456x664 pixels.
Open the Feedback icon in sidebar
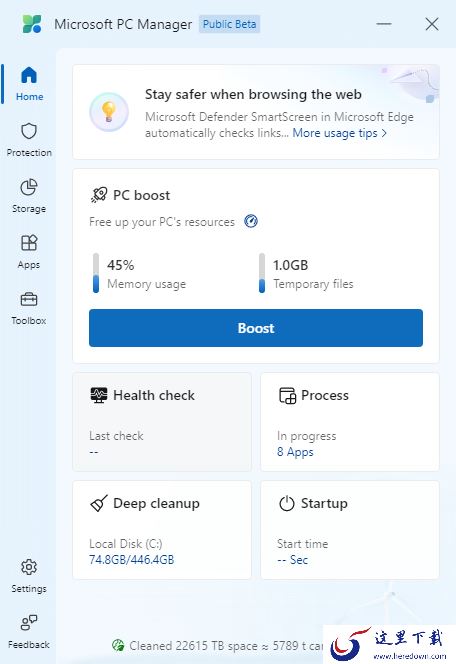pos(29,622)
